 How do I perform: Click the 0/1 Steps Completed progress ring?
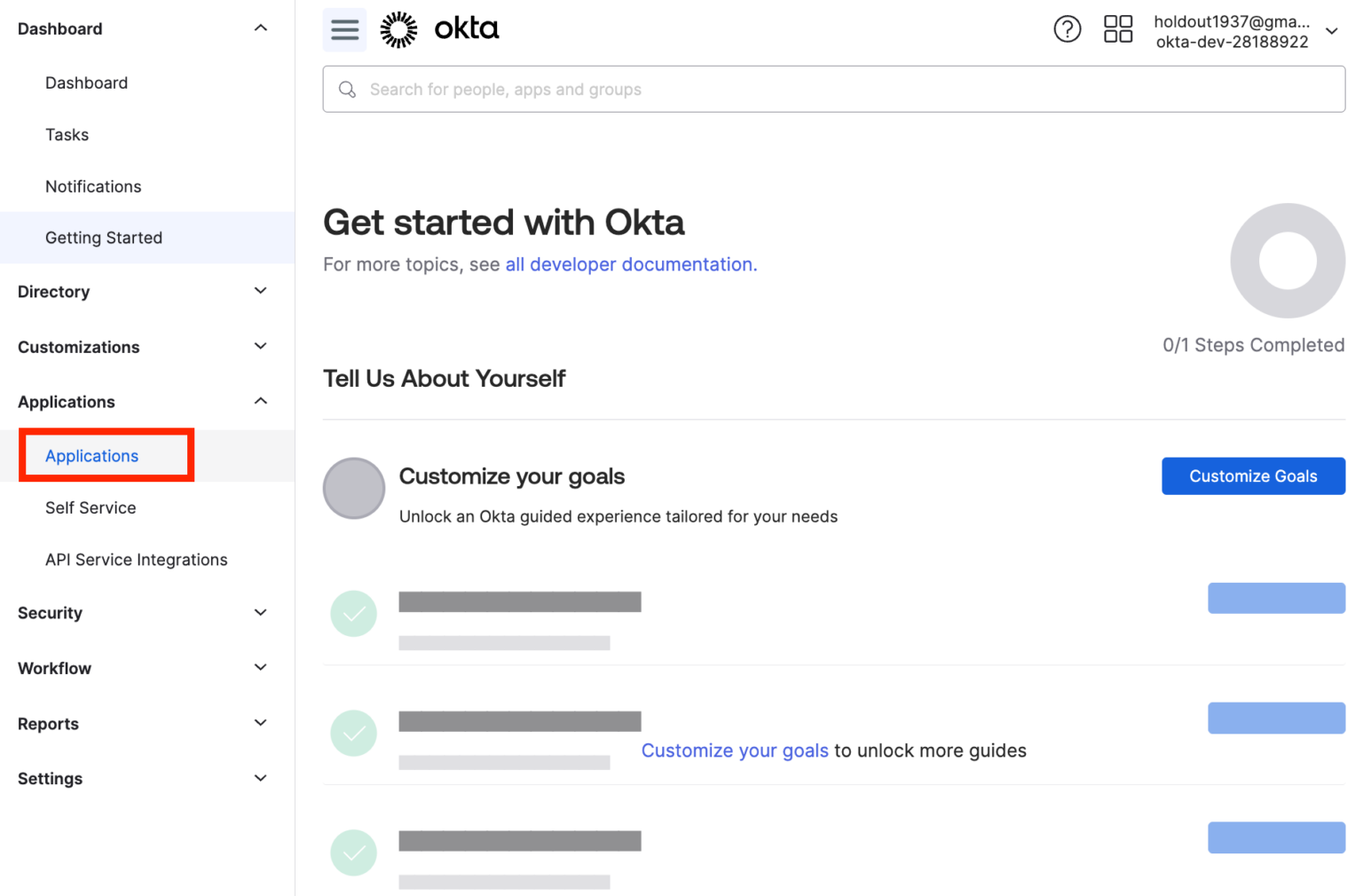point(1288,260)
